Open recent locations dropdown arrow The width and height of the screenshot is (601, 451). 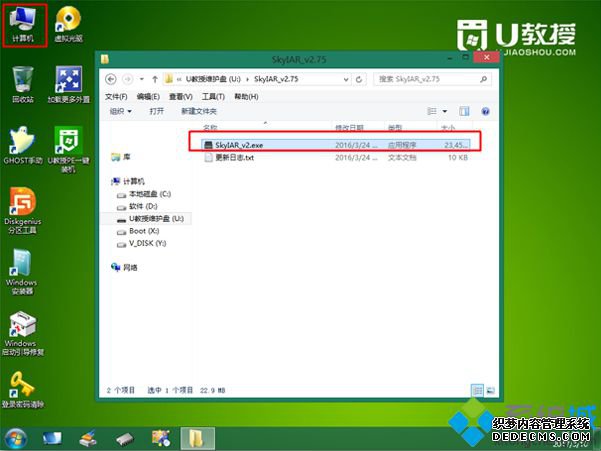[x=142, y=79]
